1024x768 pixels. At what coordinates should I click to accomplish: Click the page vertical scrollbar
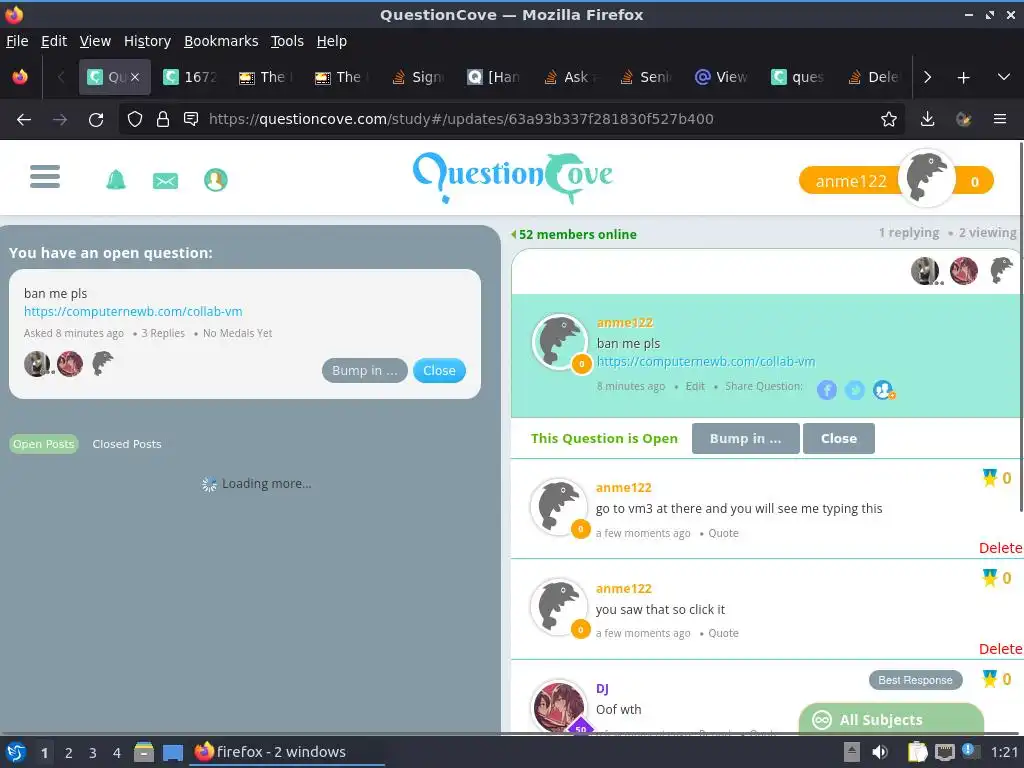1021,327
